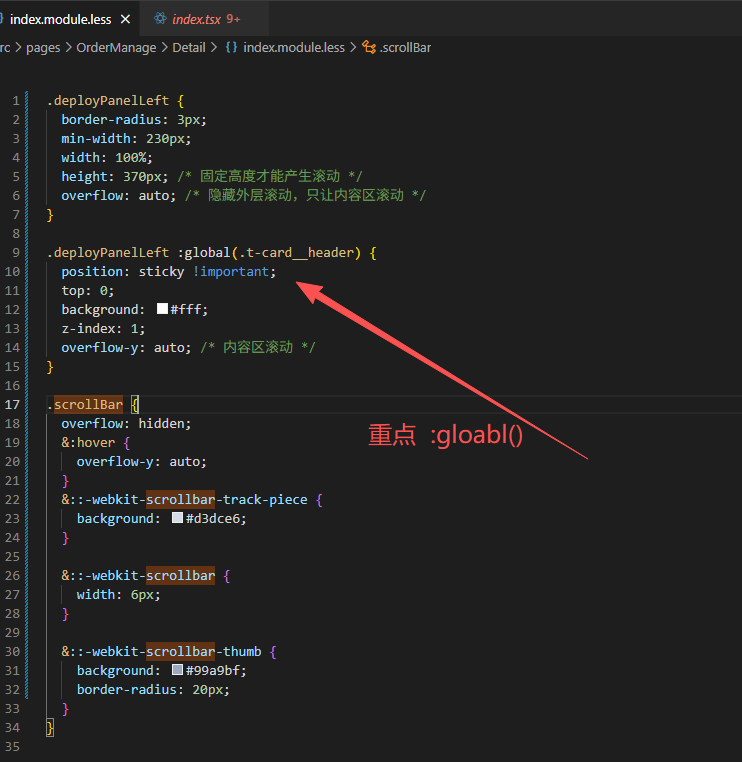The width and height of the screenshot is (742, 762).
Task: Click the overflow: hidden declaration
Action: (126, 423)
